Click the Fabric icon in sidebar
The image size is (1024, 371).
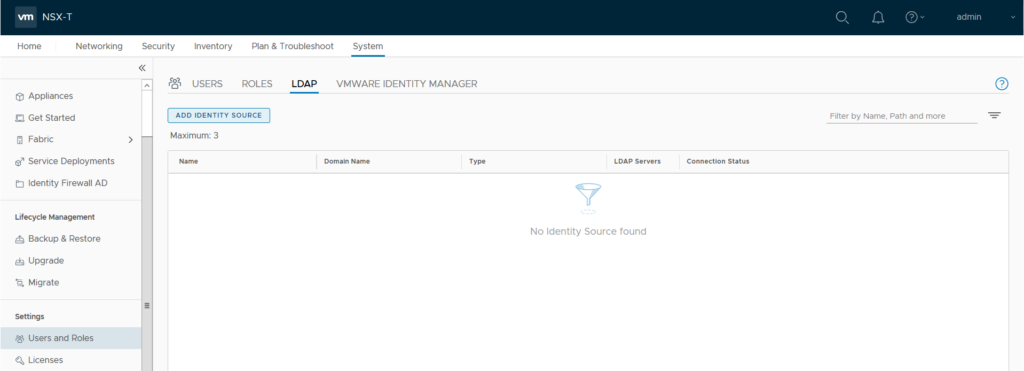(x=20, y=140)
